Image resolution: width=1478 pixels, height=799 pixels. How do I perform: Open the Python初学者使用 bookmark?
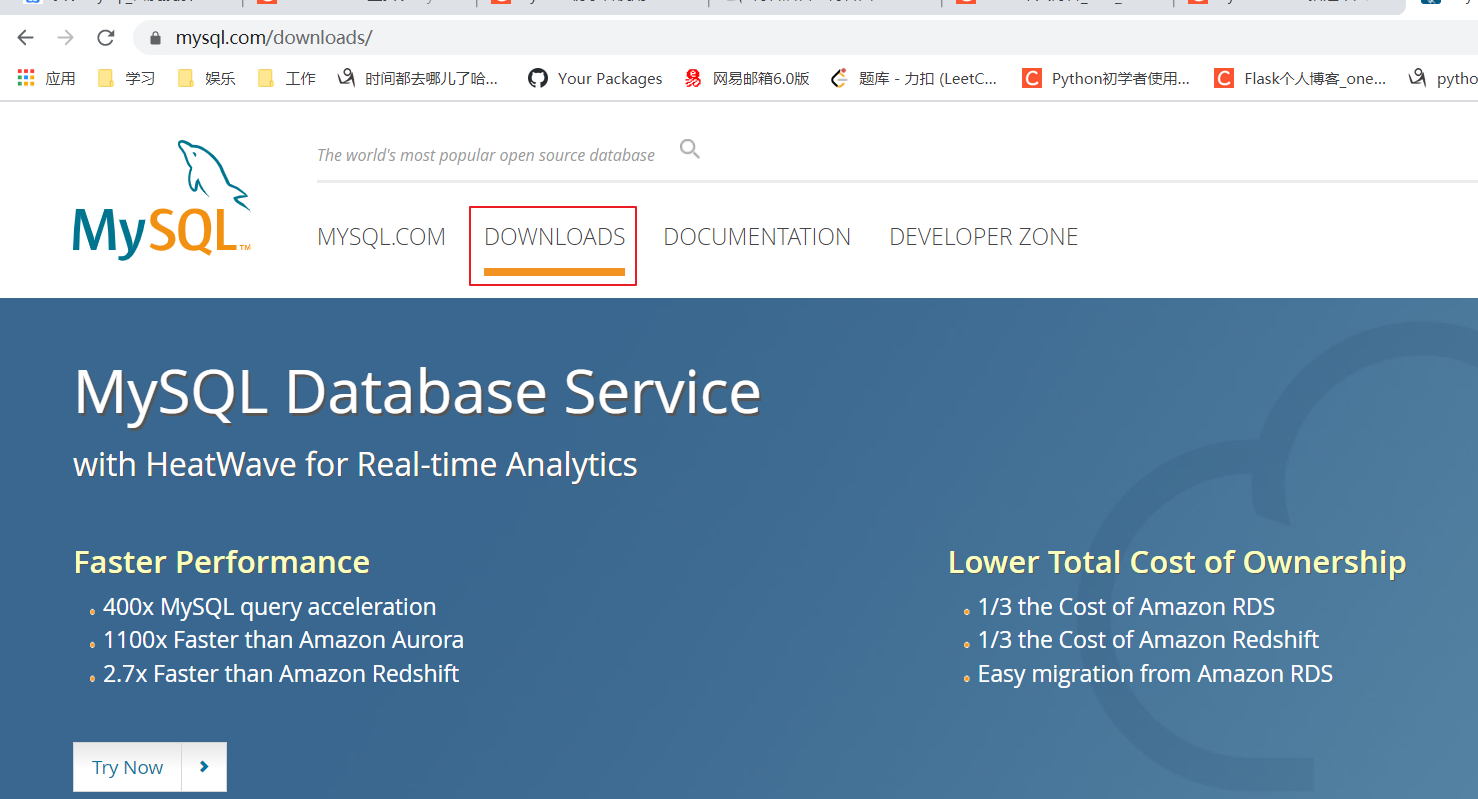click(x=1106, y=78)
